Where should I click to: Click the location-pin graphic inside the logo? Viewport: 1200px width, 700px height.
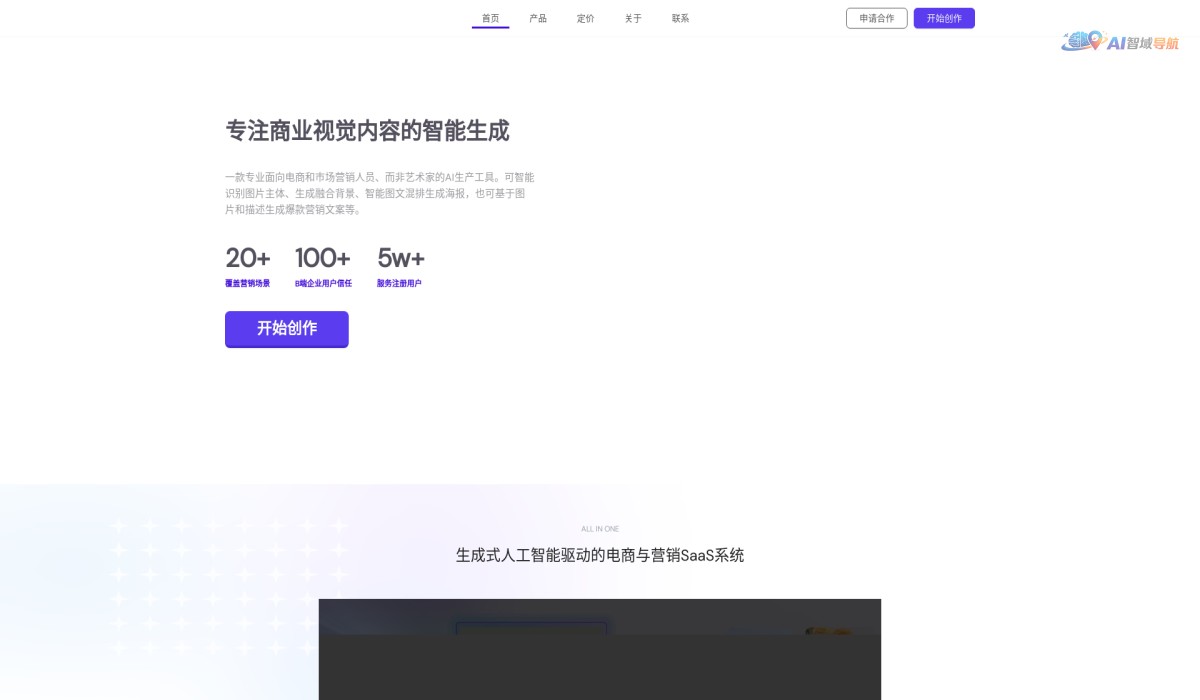click(1095, 42)
